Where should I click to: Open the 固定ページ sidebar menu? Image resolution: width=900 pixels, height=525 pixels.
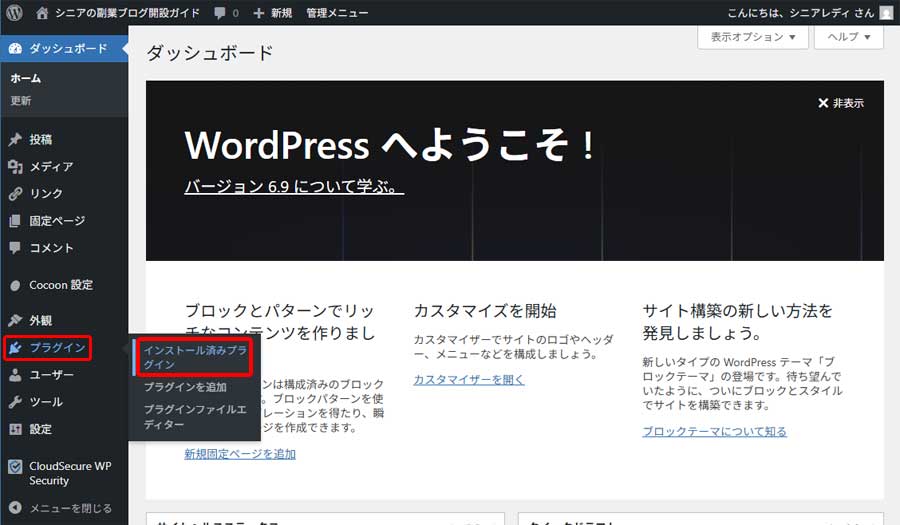point(57,221)
